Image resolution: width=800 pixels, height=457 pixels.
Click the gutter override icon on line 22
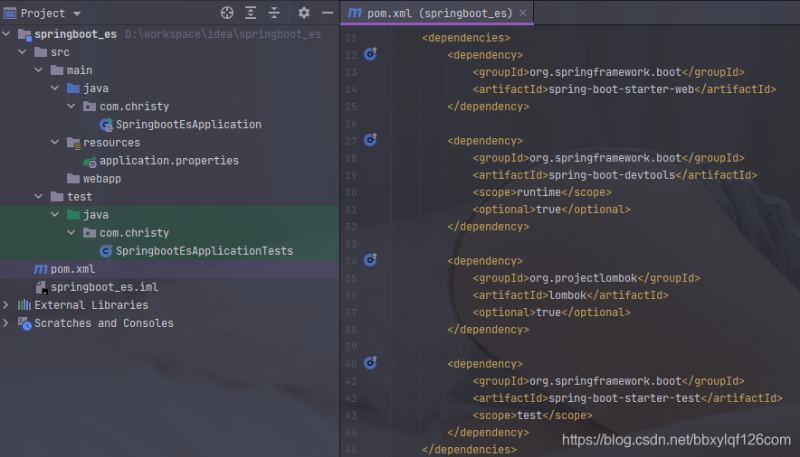tap(370, 55)
